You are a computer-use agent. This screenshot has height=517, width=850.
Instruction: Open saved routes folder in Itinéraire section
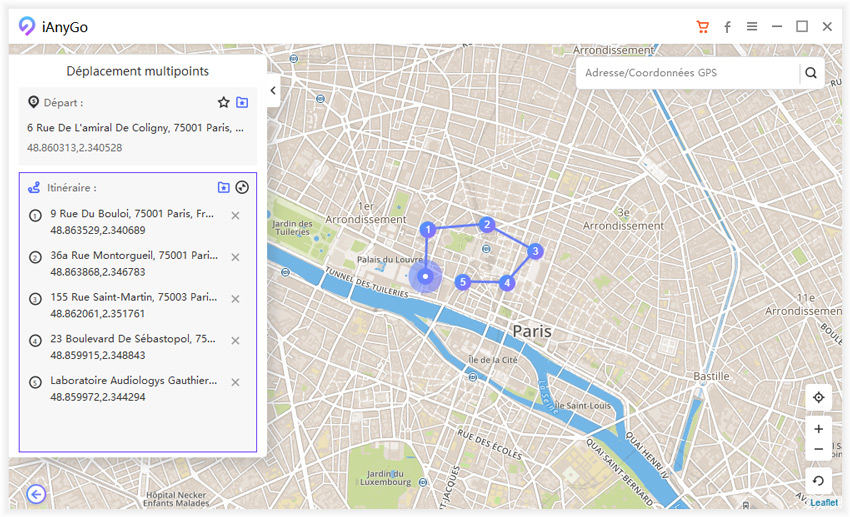pos(223,188)
